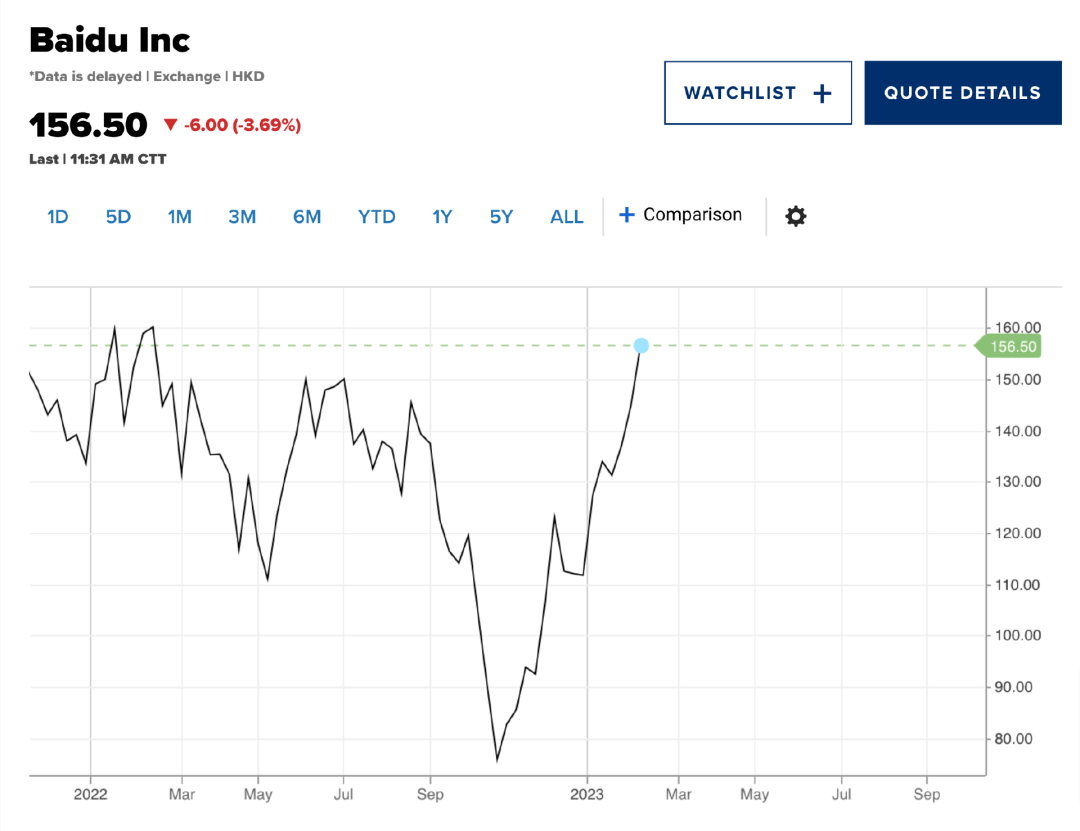The width and height of the screenshot is (1080, 831).
Task: Show ALL historical data range
Action: pos(567,216)
